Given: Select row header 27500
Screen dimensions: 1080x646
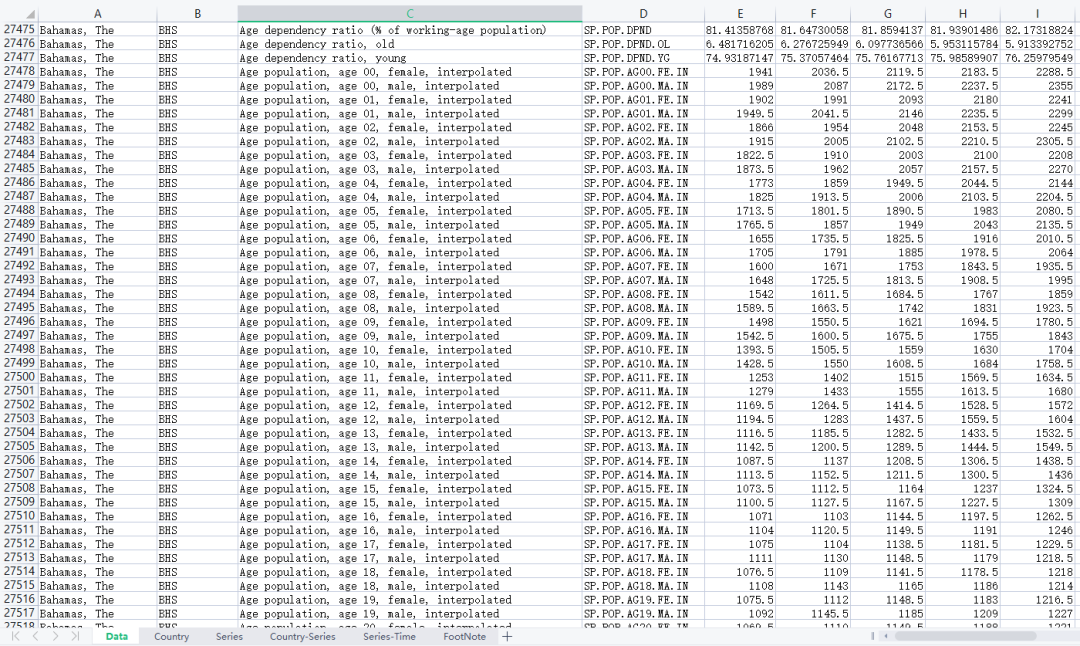Looking at the screenshot, I should coord(19,377).
